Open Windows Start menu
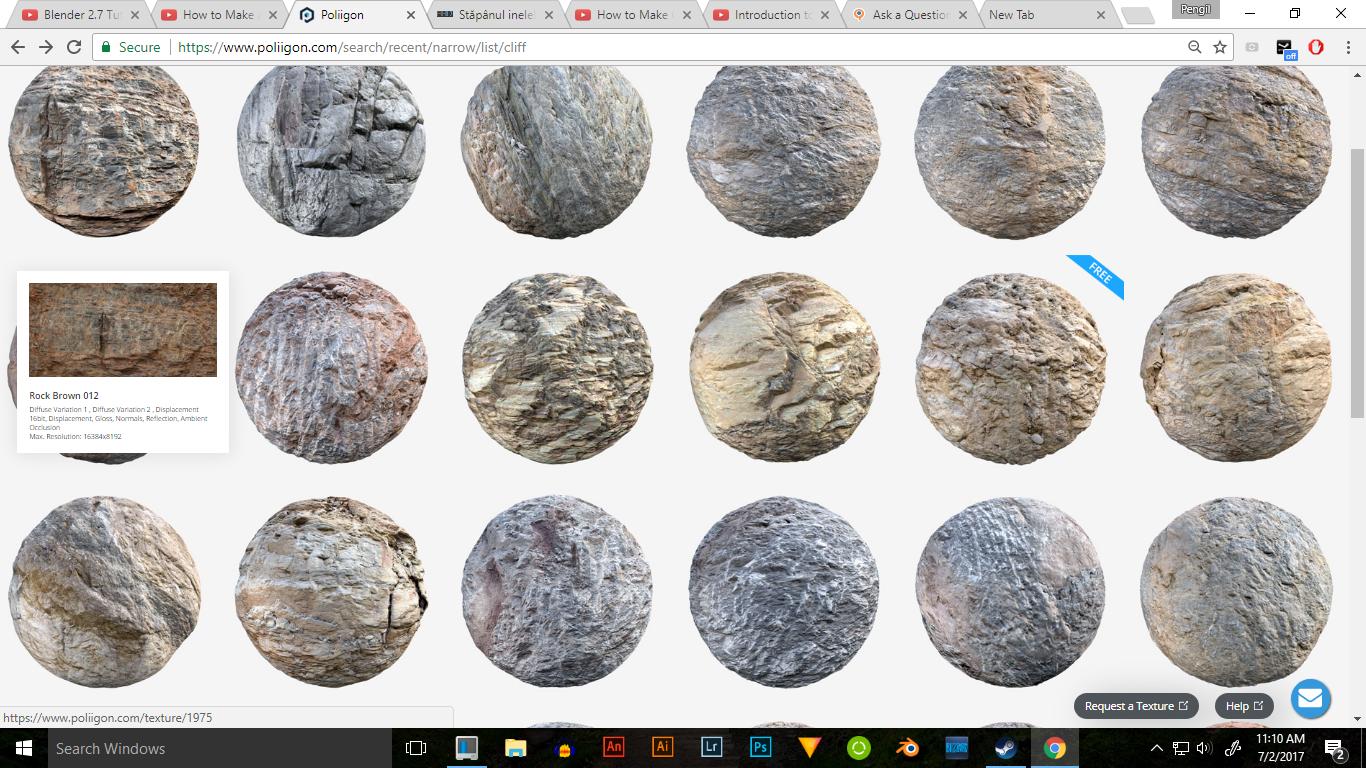The image size is (1366, 768). [x=23, y=748]
